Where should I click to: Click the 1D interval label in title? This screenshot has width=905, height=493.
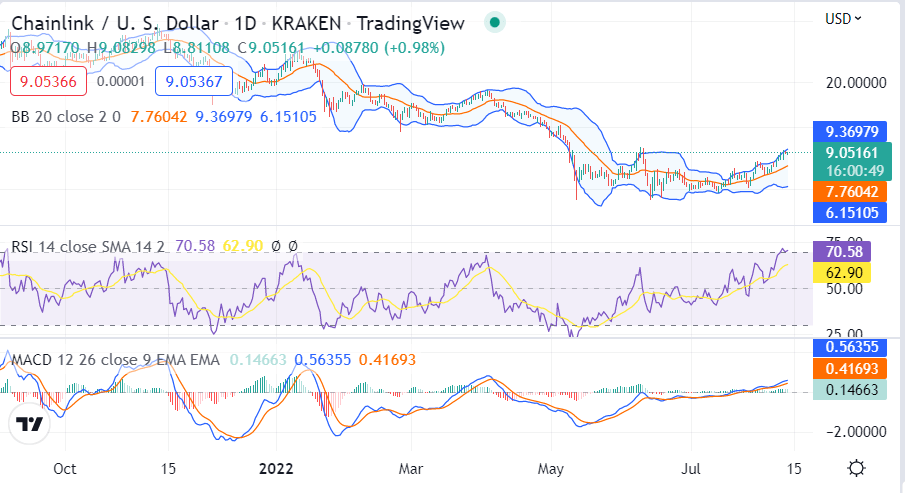(245, 23)
